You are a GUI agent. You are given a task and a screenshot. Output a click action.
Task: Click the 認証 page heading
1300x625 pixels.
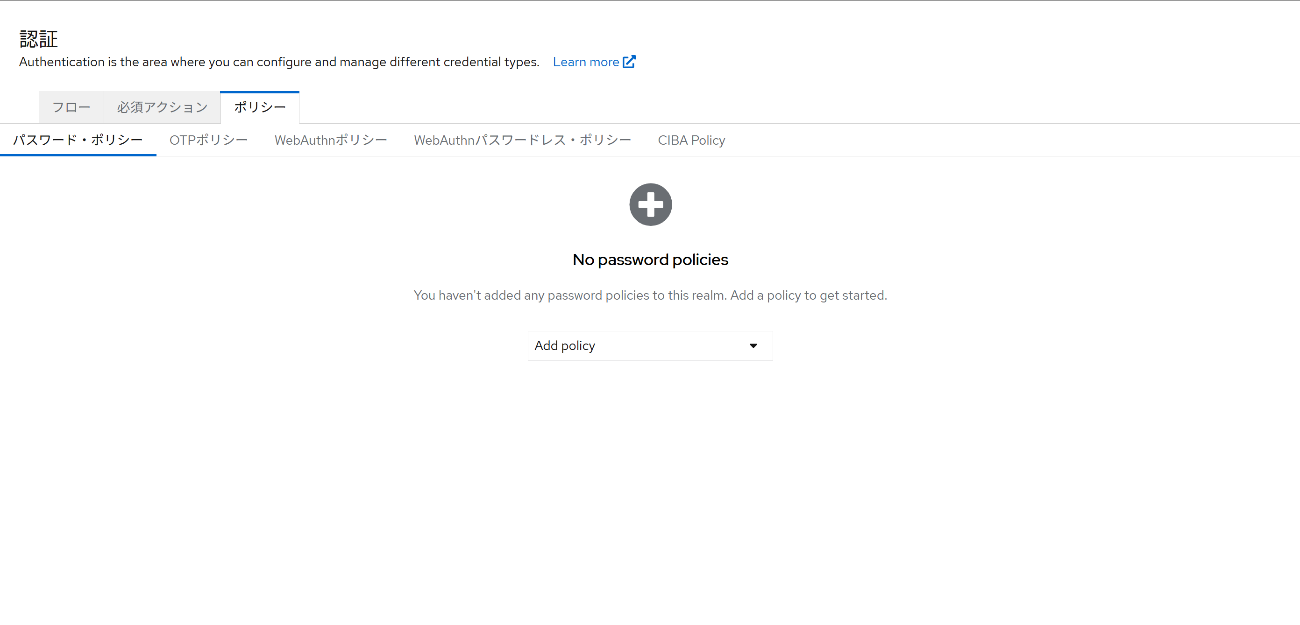[x=39, y=39]
